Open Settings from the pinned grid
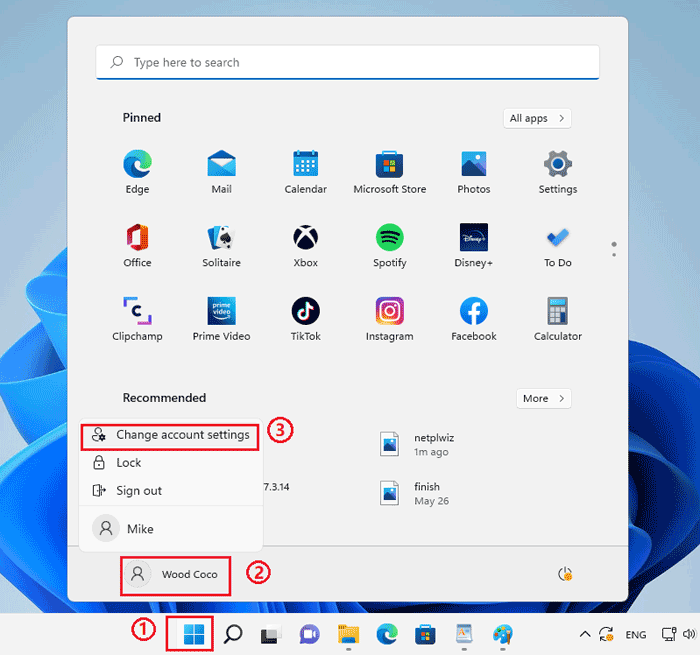Image resolution: width=700 pixels, height=655 pixels. (x=558, y=172)
